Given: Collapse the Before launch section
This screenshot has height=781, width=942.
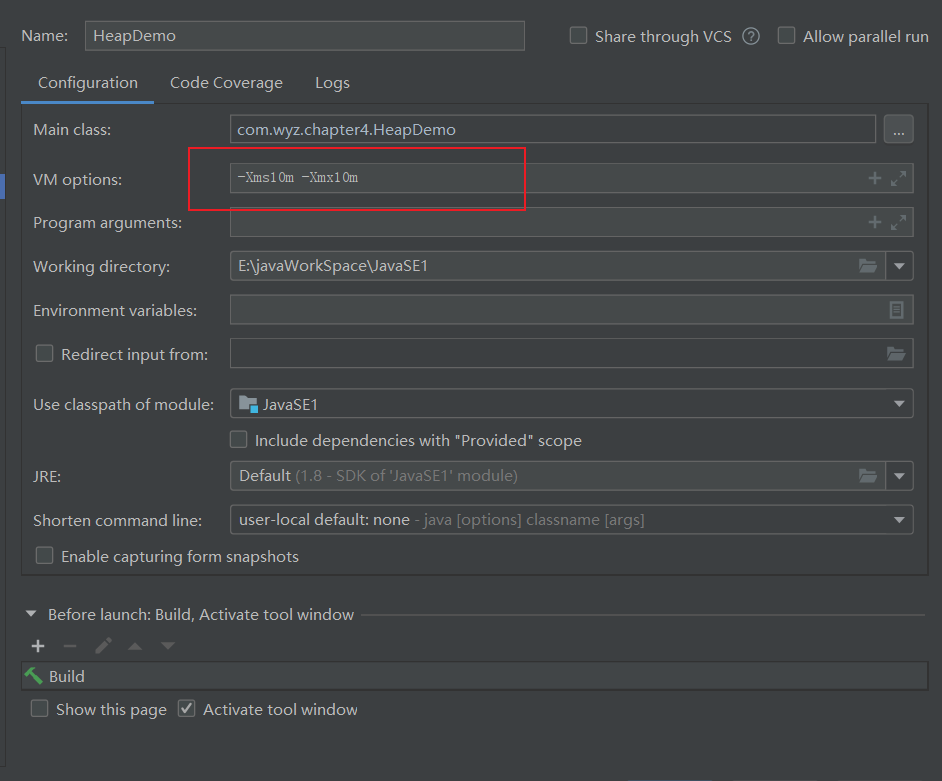Looking at the screenshot, I should pyautogui.click(x=31, y=614).
